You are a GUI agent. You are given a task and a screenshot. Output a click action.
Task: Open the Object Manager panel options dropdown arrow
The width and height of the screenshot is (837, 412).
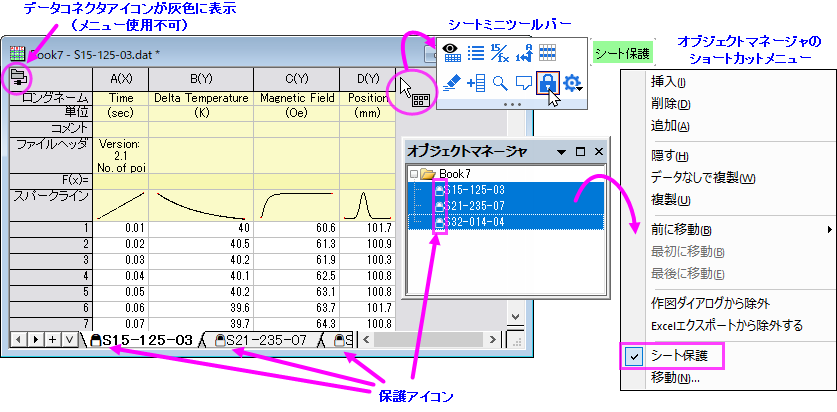(562, 152)
